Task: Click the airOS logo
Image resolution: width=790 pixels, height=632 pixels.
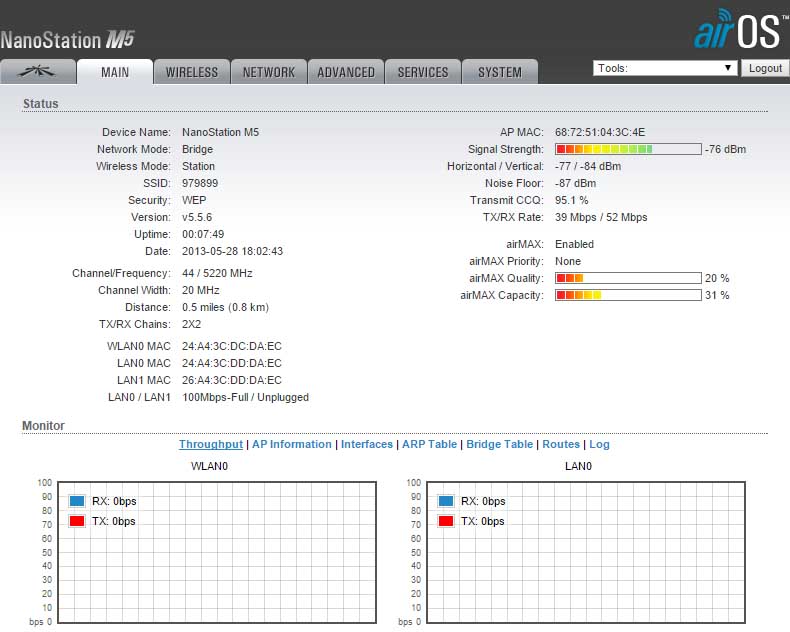Action: [741, 30]
